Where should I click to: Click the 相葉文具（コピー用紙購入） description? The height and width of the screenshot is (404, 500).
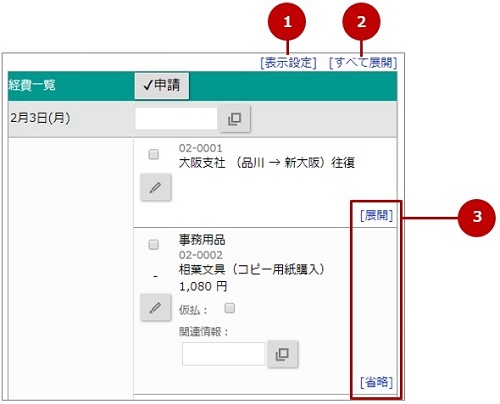tap(252, 269)
